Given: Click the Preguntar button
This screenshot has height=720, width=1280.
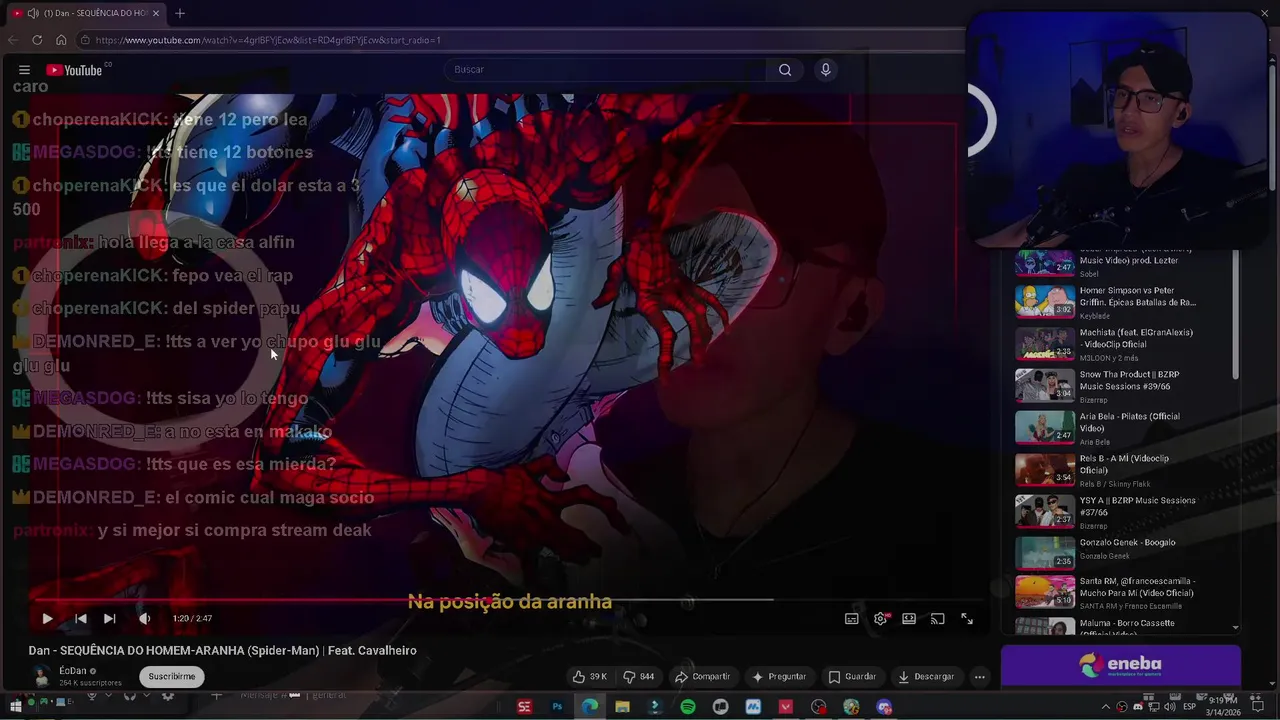Looking at the screenshot, I should tap(779, 677).
